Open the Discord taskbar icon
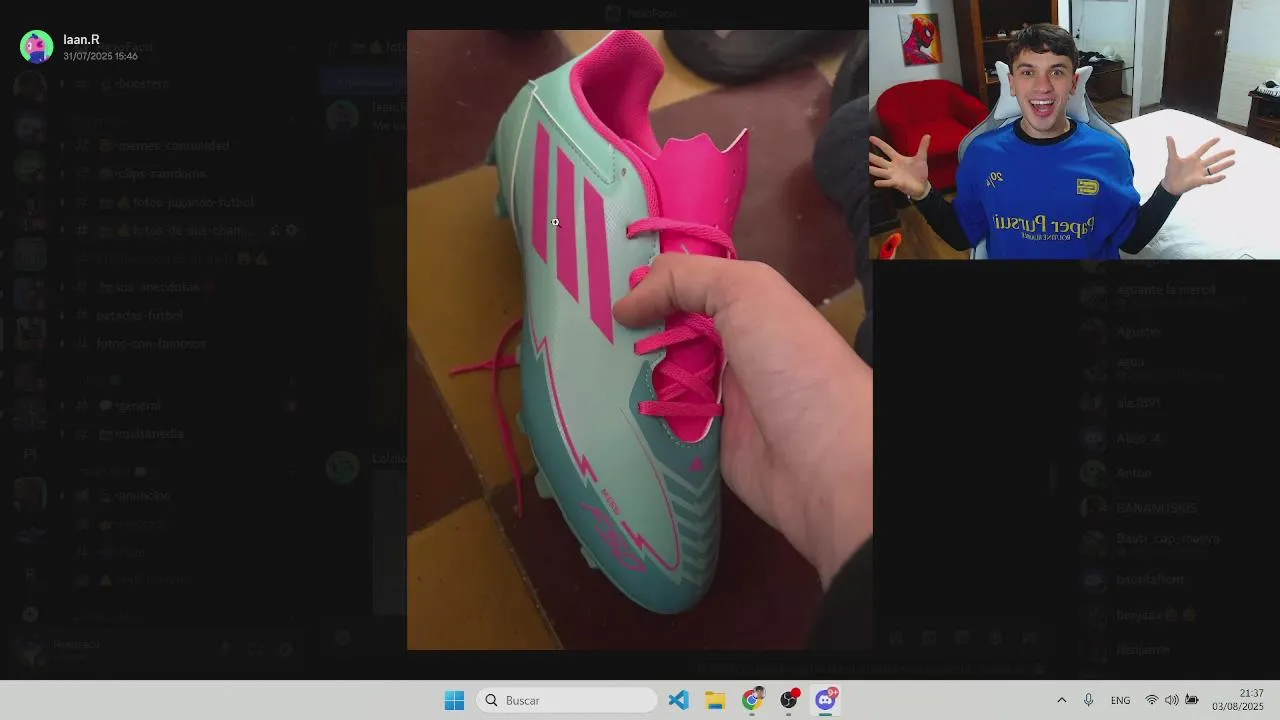Image resolution: width=1280 pixels, height=720 pixels. point(826,700)
